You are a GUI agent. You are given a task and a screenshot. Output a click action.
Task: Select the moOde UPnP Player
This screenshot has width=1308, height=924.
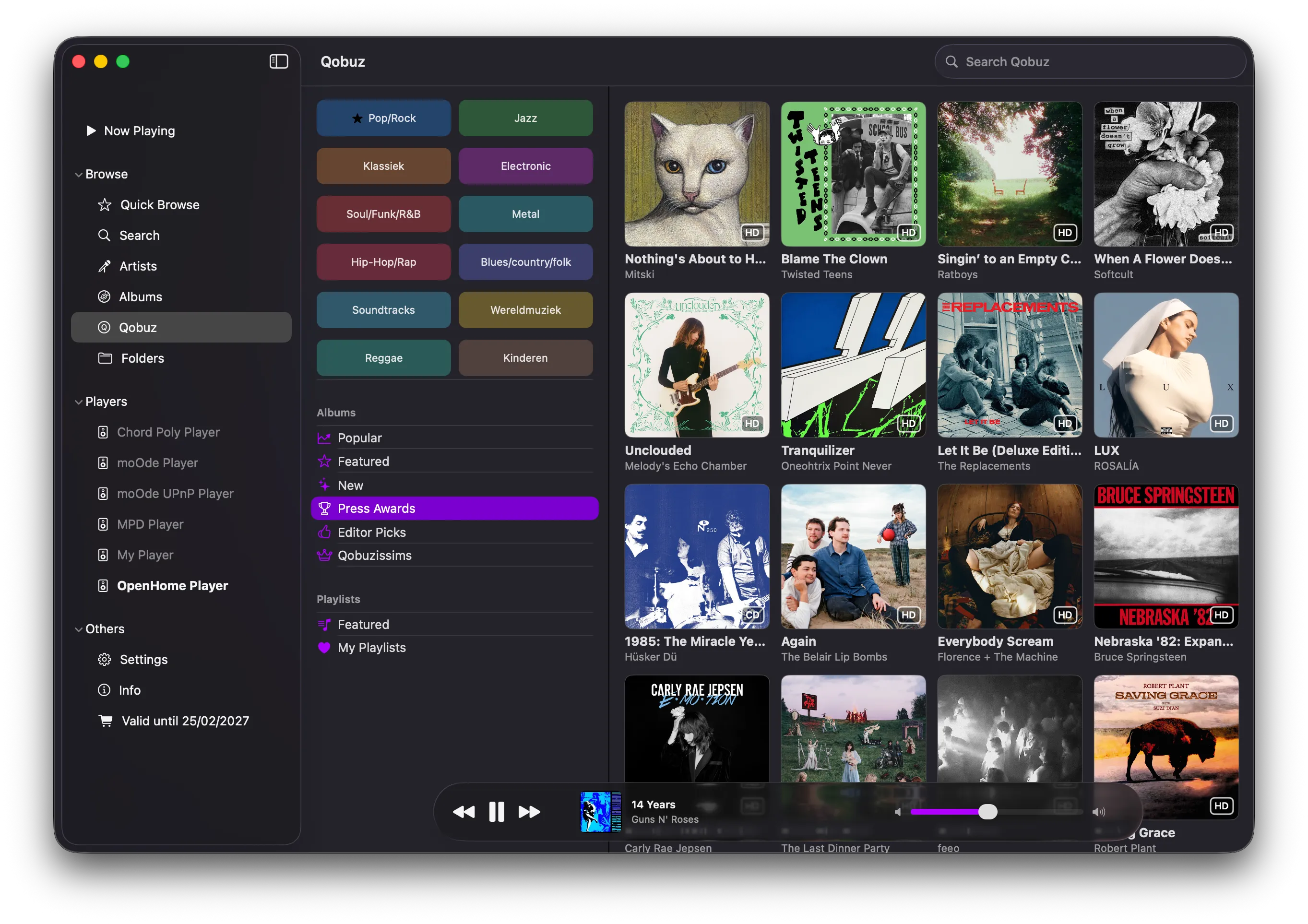[175, 493]
